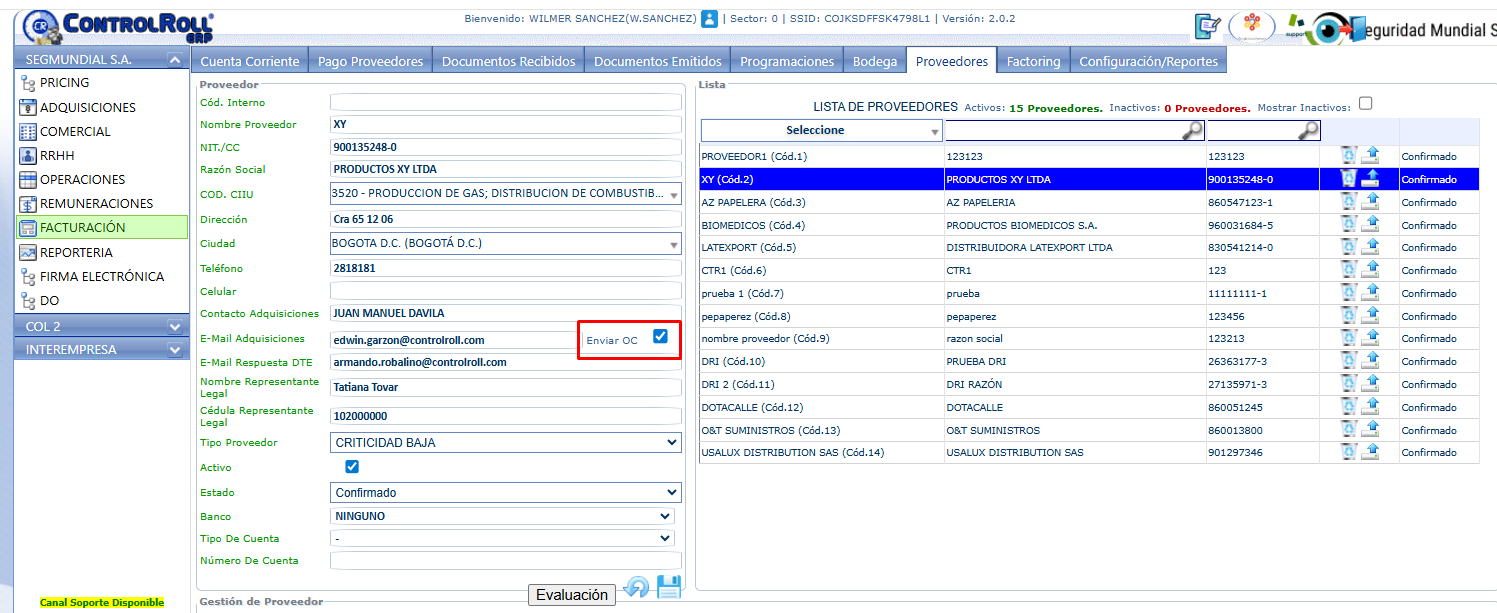Enable the Mostrar Inactivos checkbox

tap(1366, 104)
